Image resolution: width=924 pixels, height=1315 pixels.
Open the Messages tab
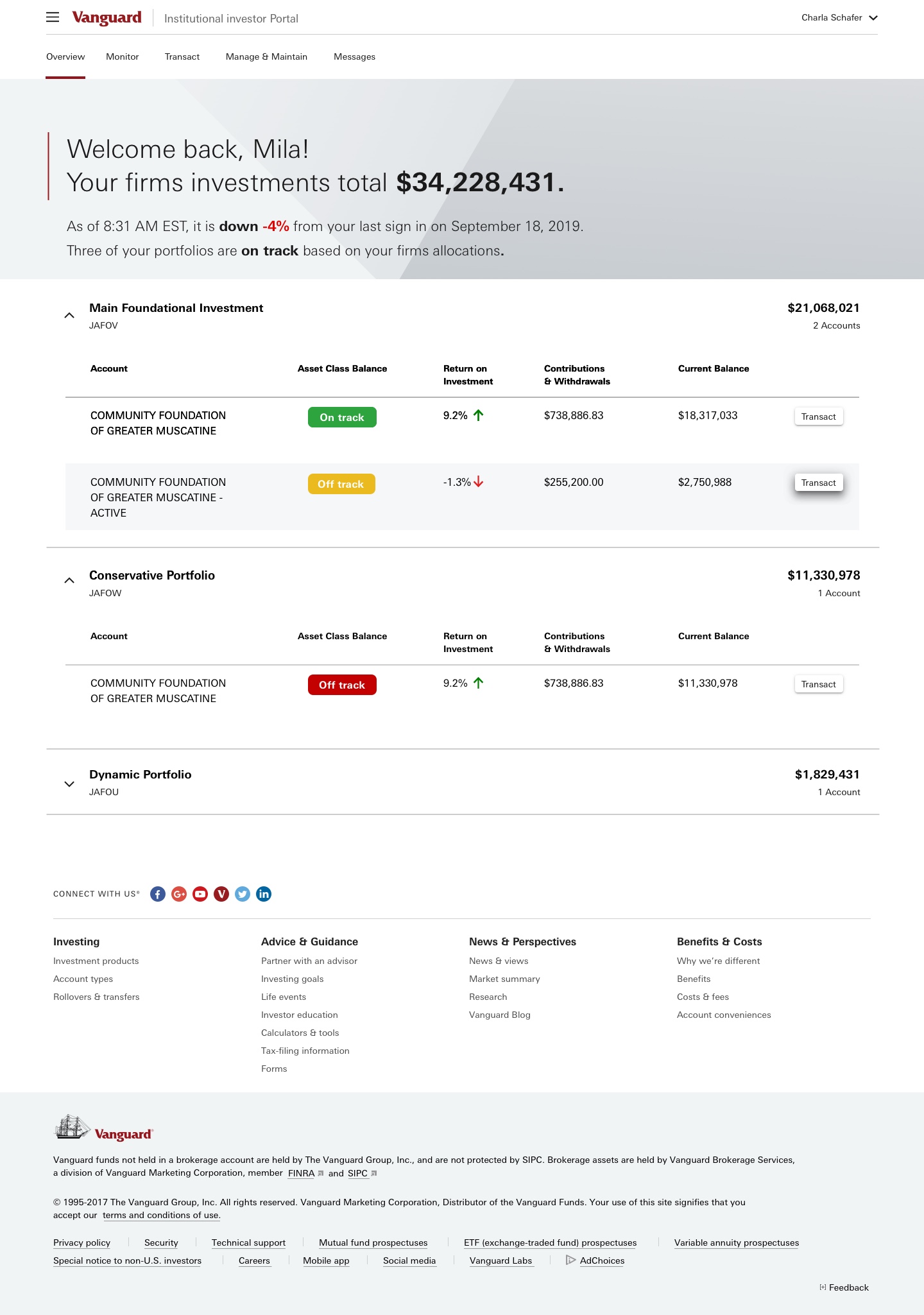tap(354, 56)
